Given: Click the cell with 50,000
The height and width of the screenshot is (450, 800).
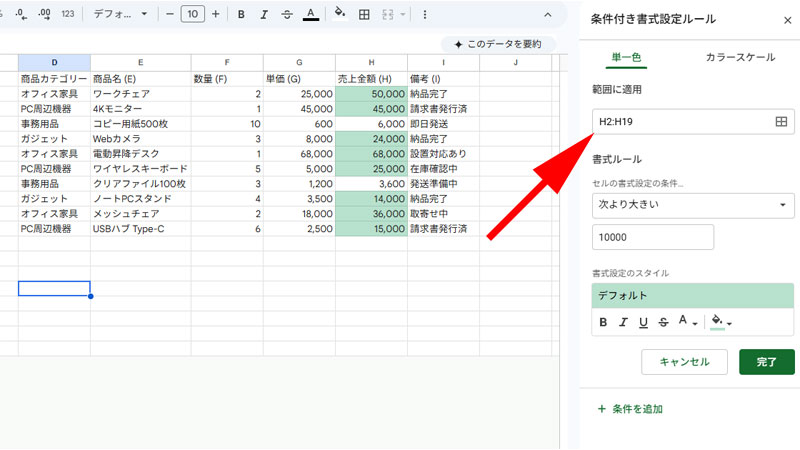Looking at the screenshot, I should pos(371,94).
